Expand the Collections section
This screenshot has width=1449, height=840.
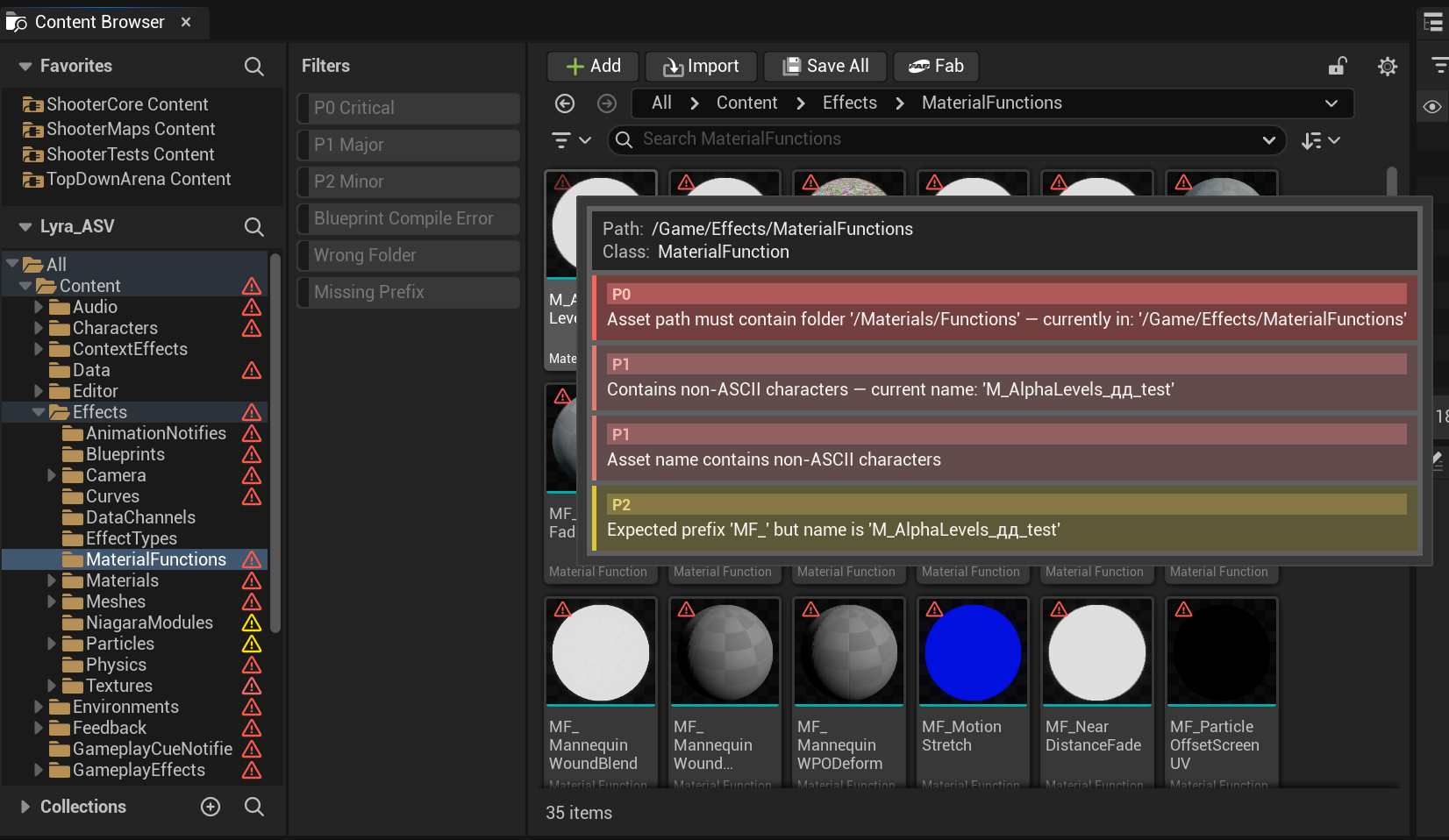pyautogui.click(x=25, y=807)
